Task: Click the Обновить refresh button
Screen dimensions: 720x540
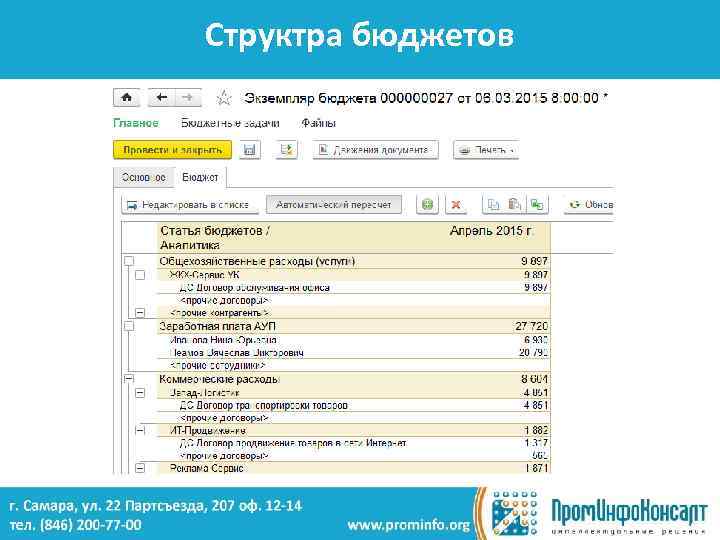Action: (590, 204)
